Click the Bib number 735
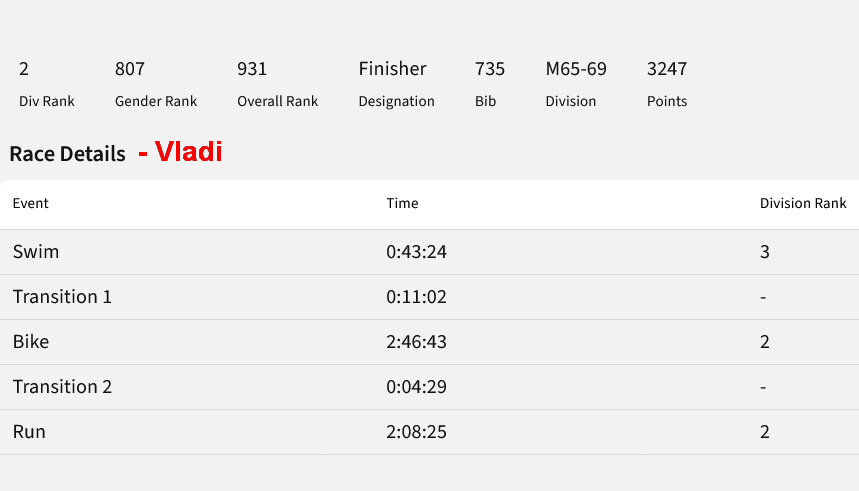Image resolution: width=859 pixels, height=491 pixels. [490, 69]
